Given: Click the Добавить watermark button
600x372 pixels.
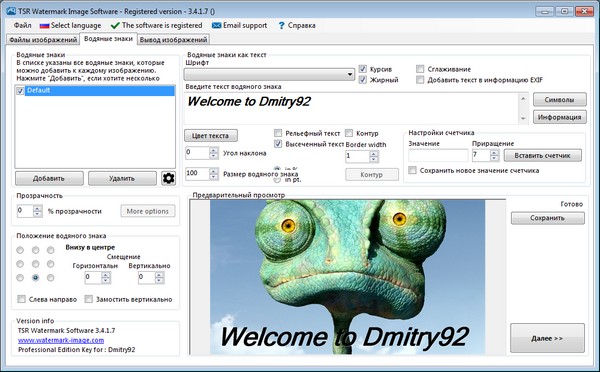Looking at the screenshot, I should coord(49,178).
